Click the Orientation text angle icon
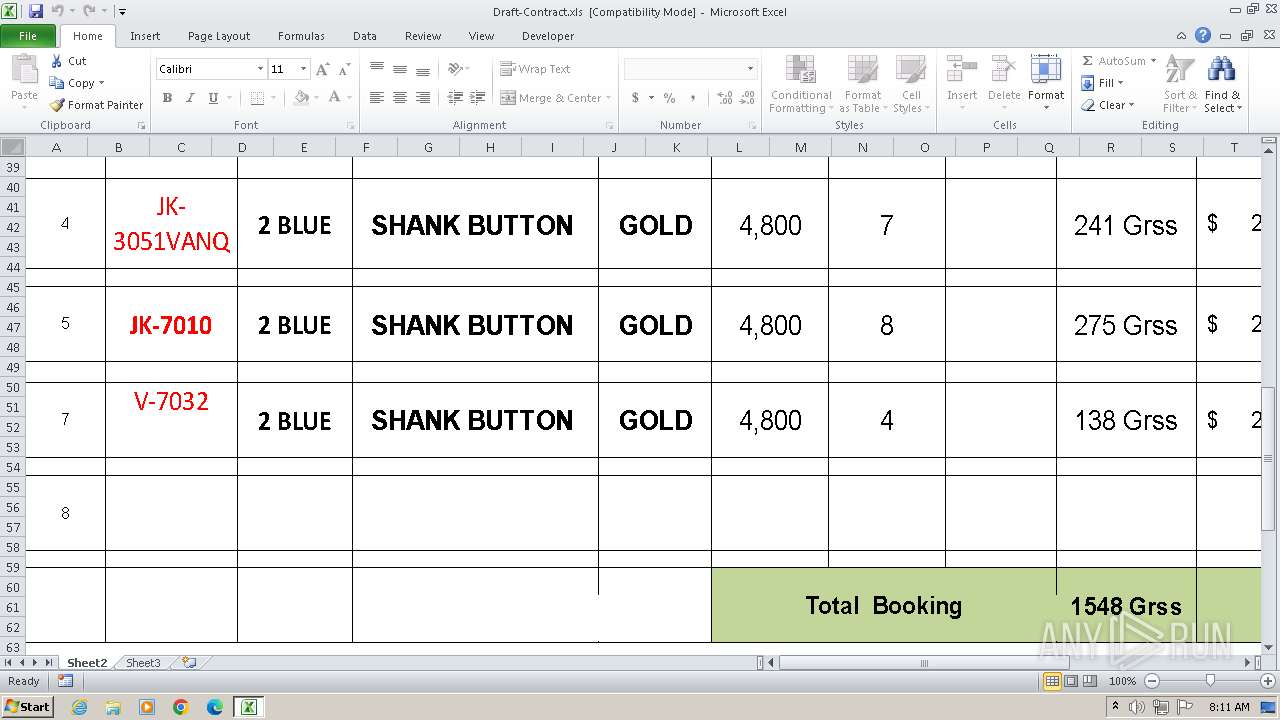Image resolution: width=1280 pixels, height=720 pixels. [455, 69]
